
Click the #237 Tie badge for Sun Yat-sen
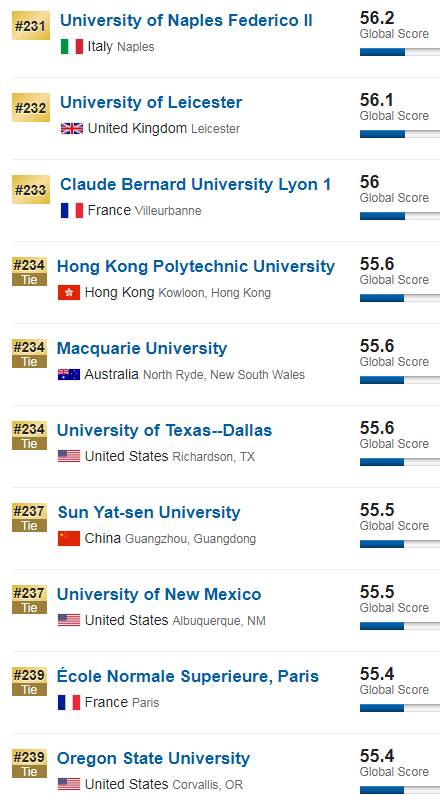click(x=29, y=518)
